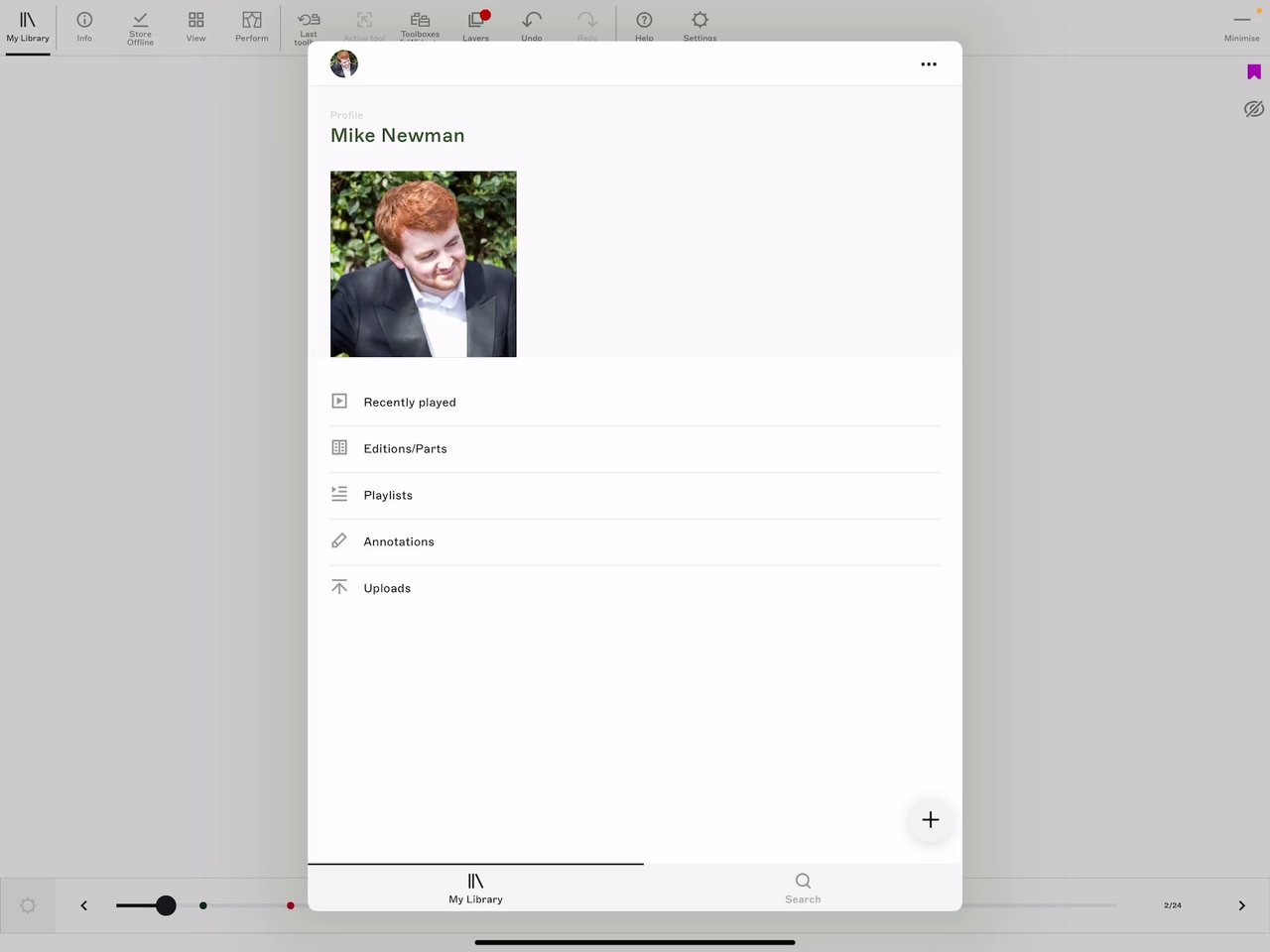
Task: Minimise the top toolbar
Action: 1242,27
